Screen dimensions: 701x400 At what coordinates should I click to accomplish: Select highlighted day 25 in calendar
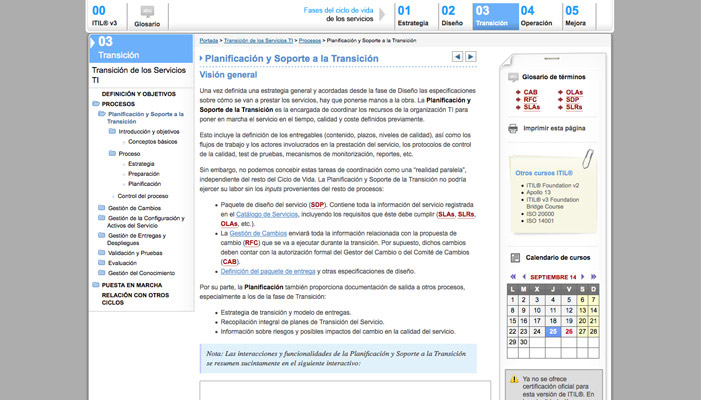553,332
